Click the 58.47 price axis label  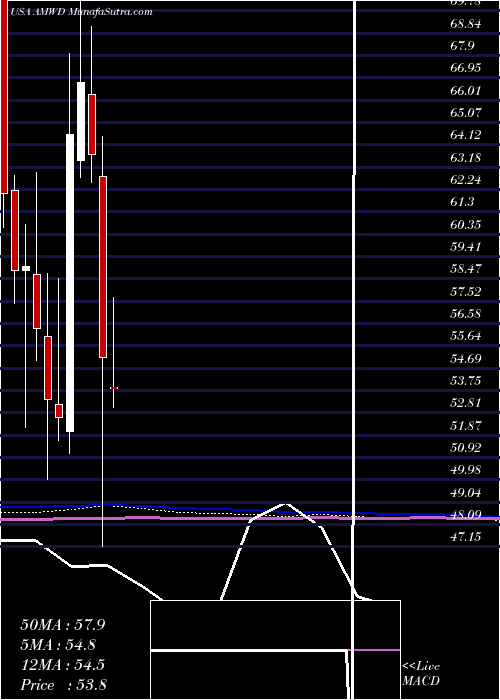(466, 269)
